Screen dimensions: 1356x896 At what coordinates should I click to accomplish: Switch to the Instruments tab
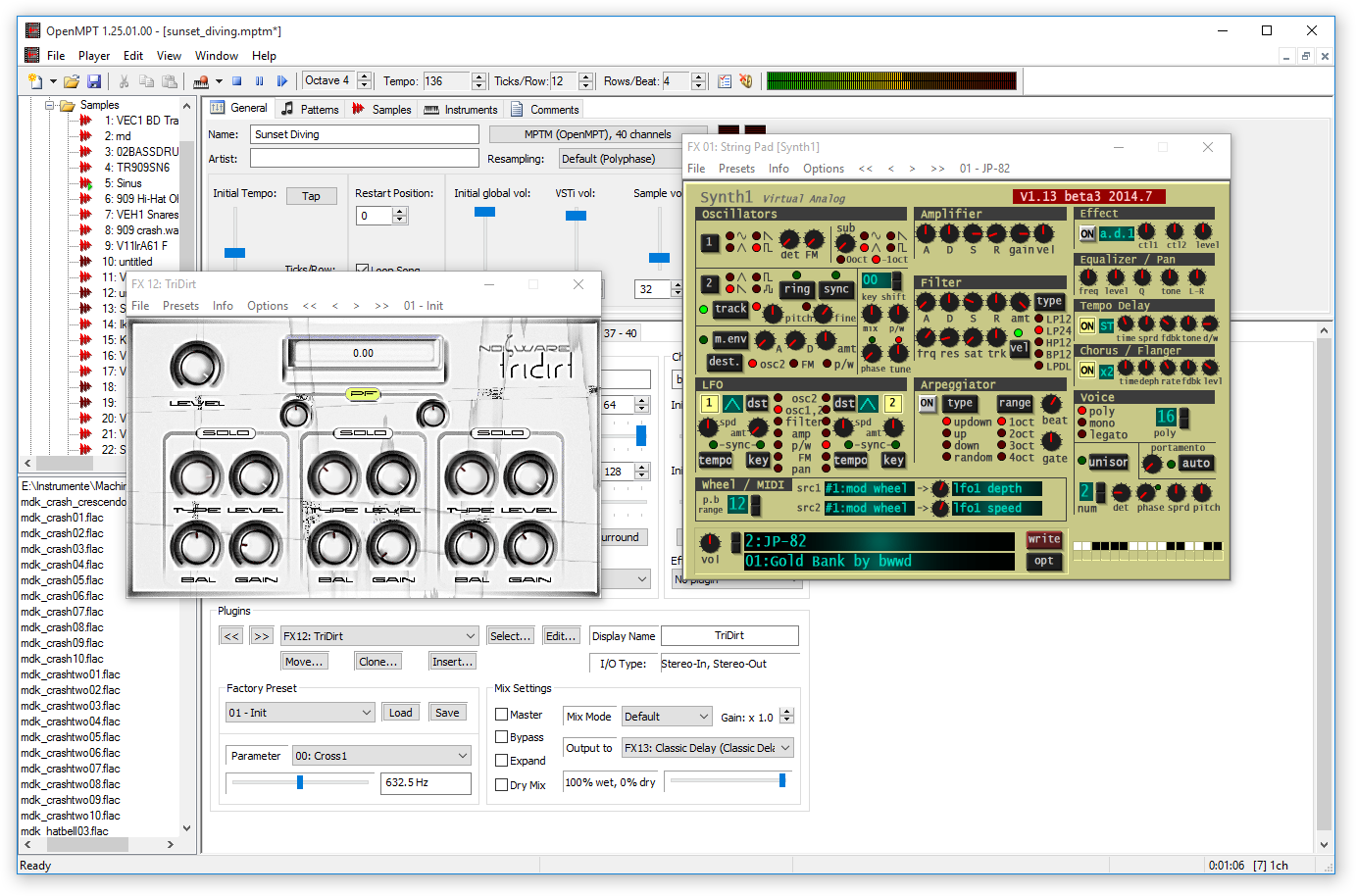tap(461, 109)
